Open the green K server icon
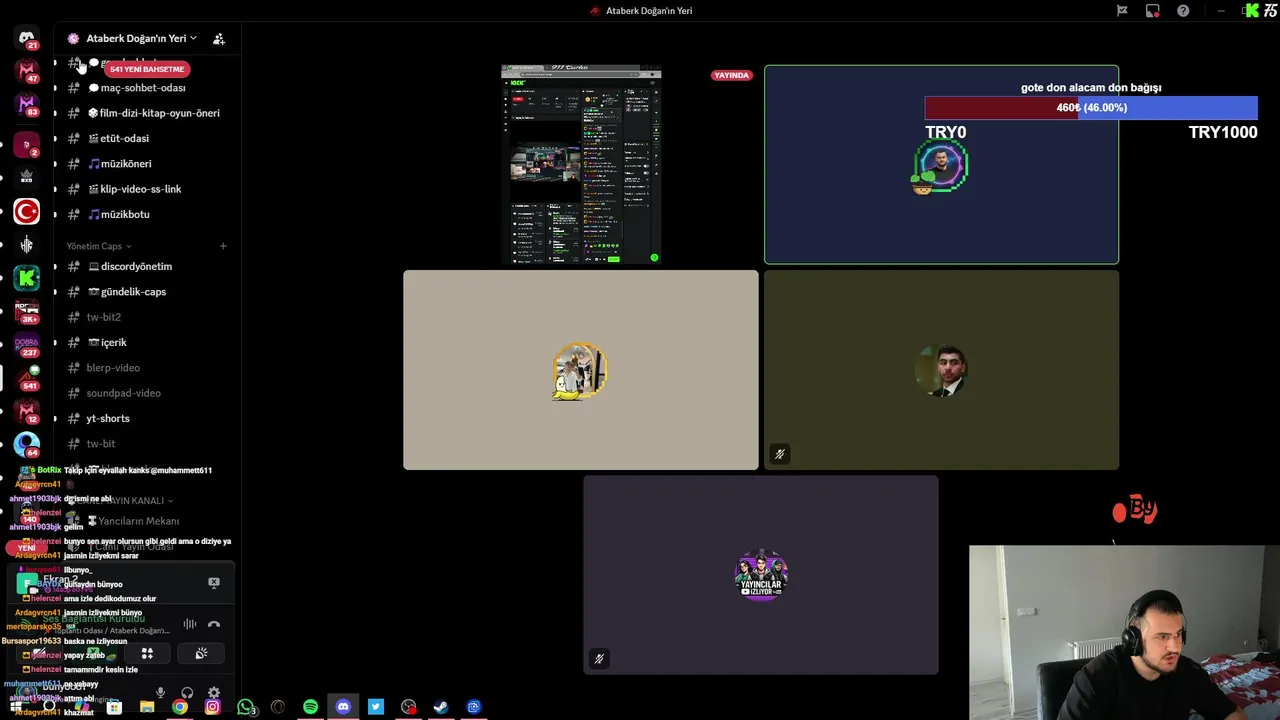The height and width of the screenshot is (720, 1280). [x=27, y=278]
